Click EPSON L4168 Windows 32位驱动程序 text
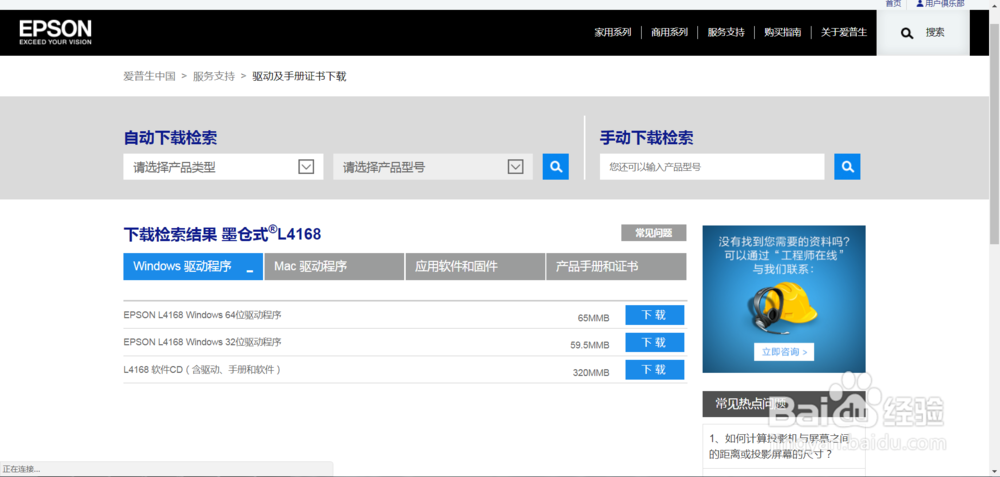This screenshot has width=1000, height=477. click(x=203, y=342)
